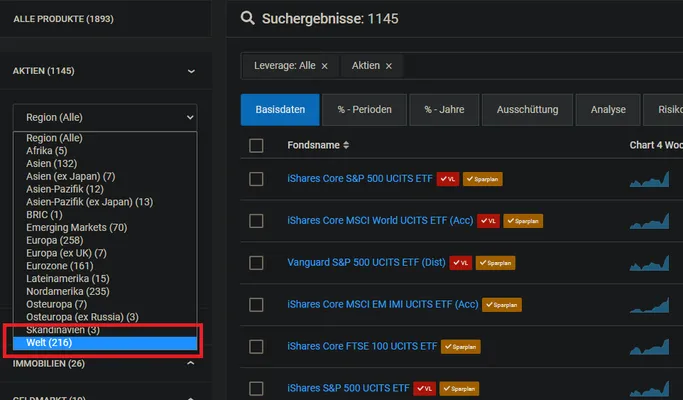
Task: Toggle the select-all checkbox in table header
Action: [256, 146]
